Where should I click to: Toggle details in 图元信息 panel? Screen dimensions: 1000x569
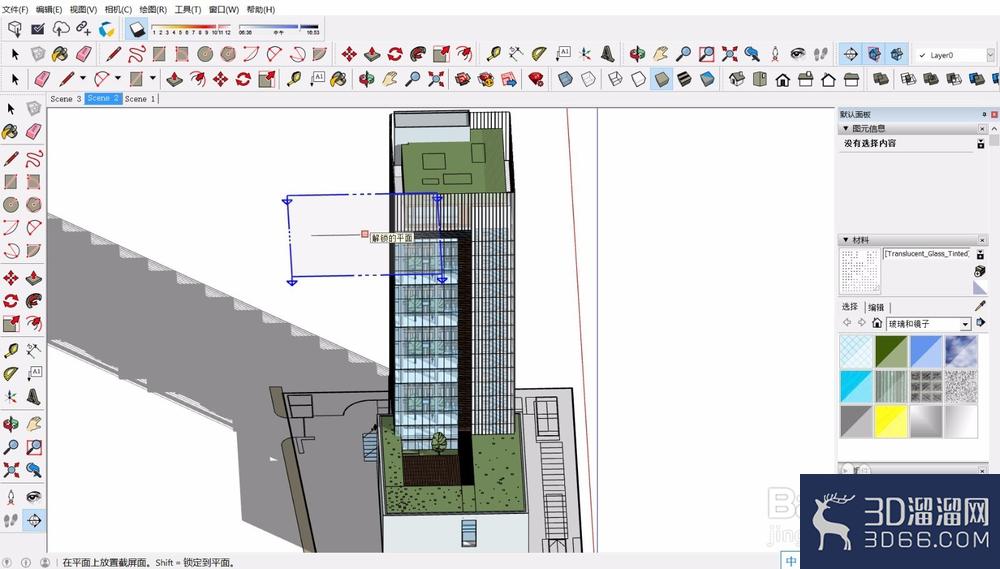pos(980,144)
